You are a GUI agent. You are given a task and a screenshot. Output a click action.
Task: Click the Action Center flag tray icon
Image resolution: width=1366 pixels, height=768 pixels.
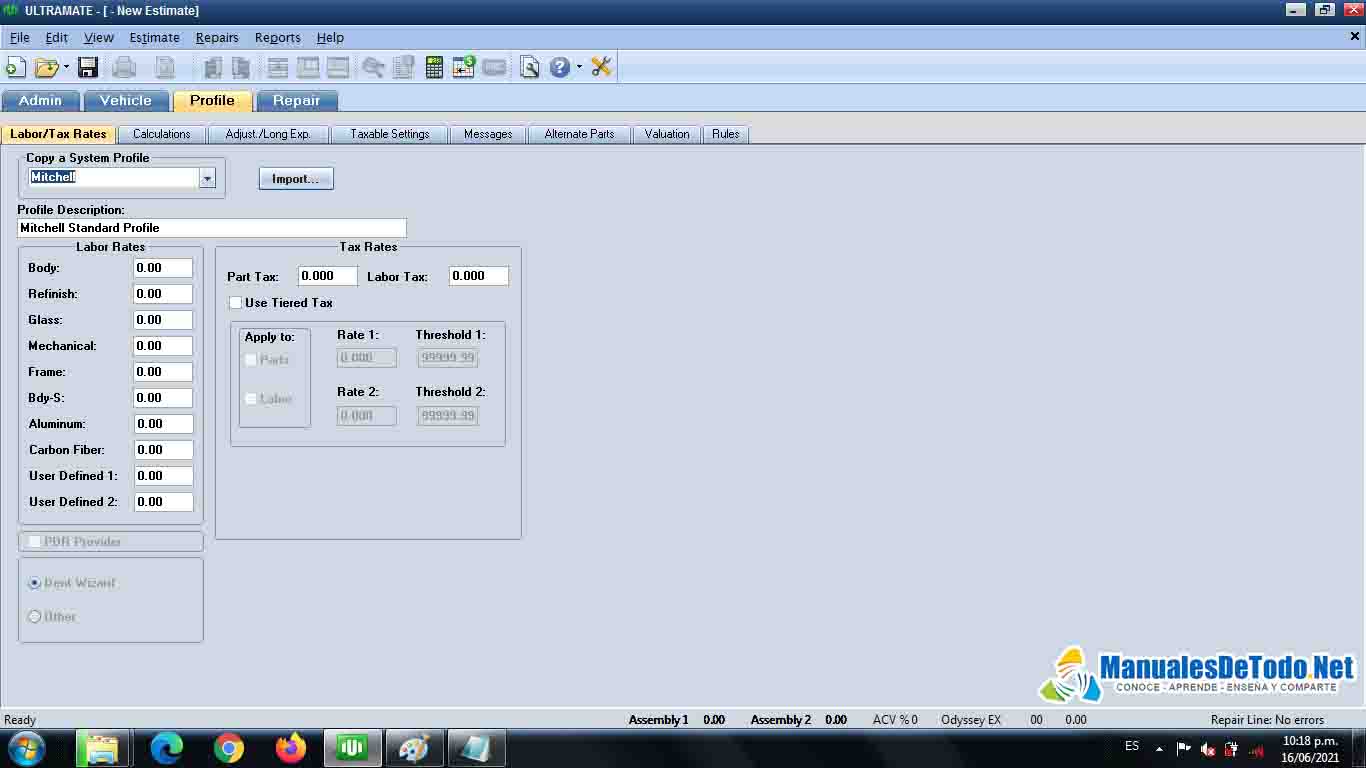coord(1184,748)
